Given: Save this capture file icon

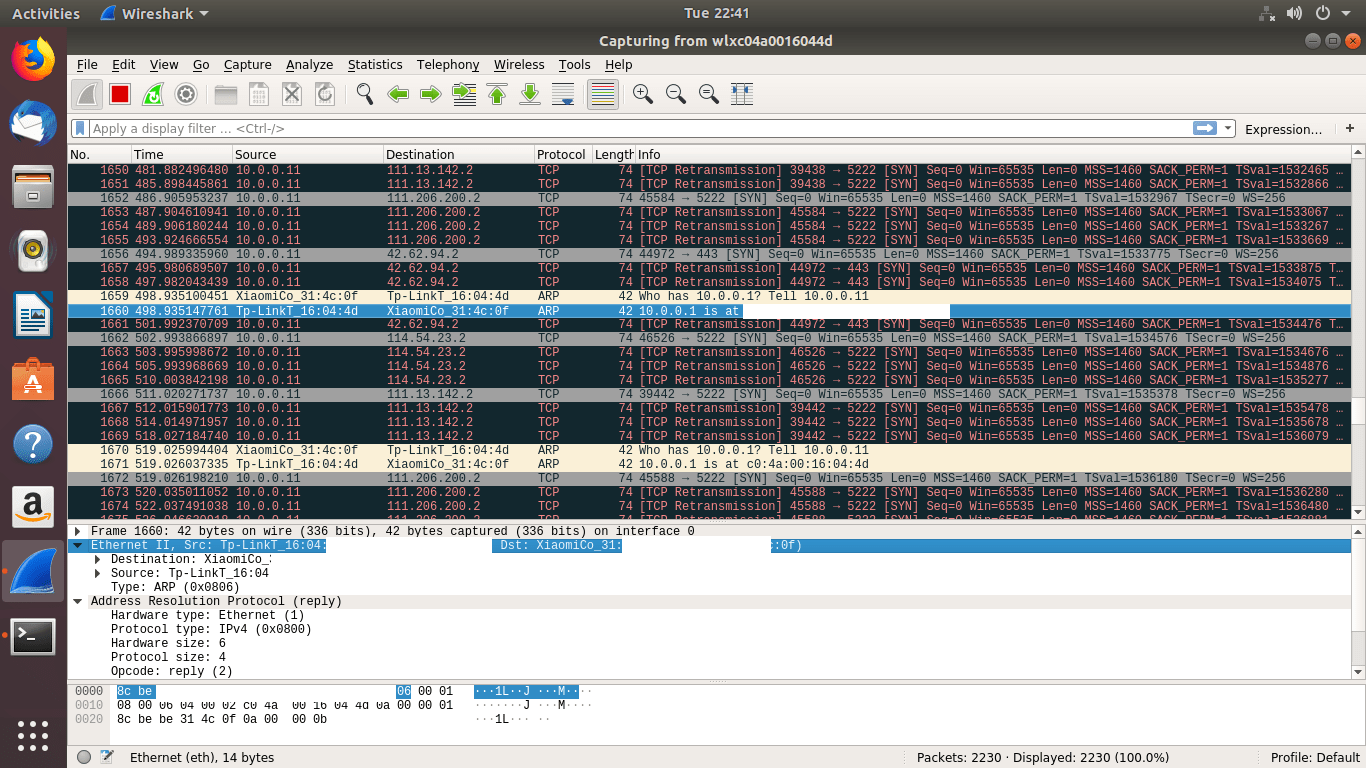Looking at the screenshot, I should tap(259, 94).
